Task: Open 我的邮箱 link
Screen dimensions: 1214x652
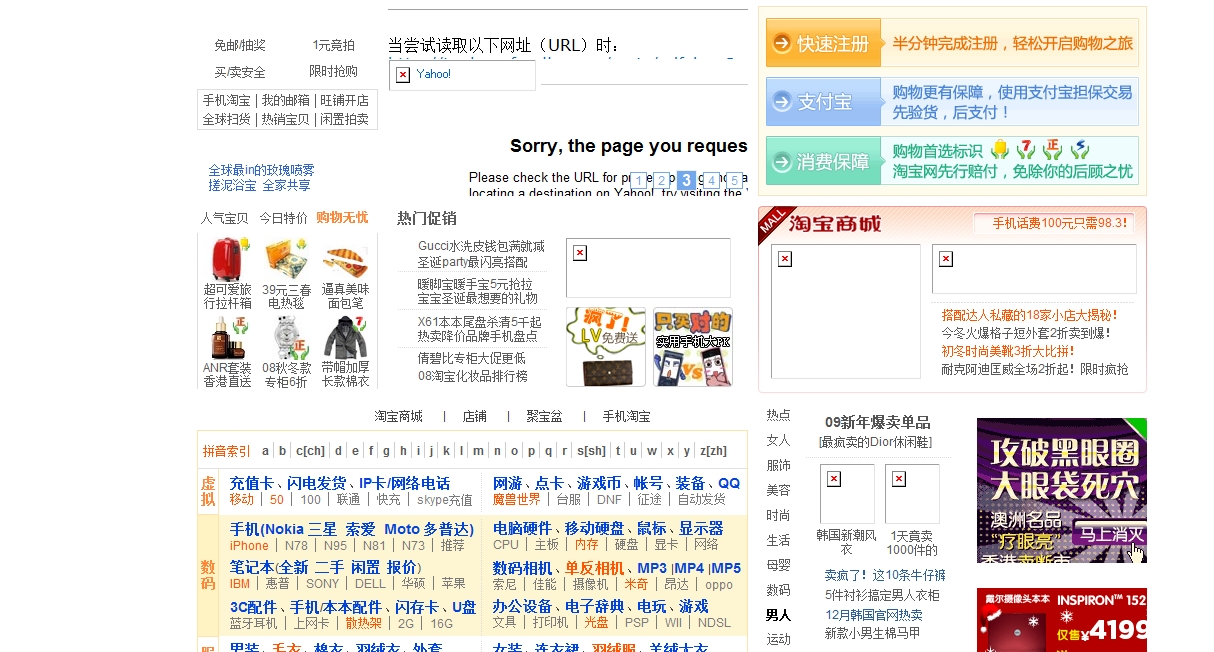Action: coord(286,101)
